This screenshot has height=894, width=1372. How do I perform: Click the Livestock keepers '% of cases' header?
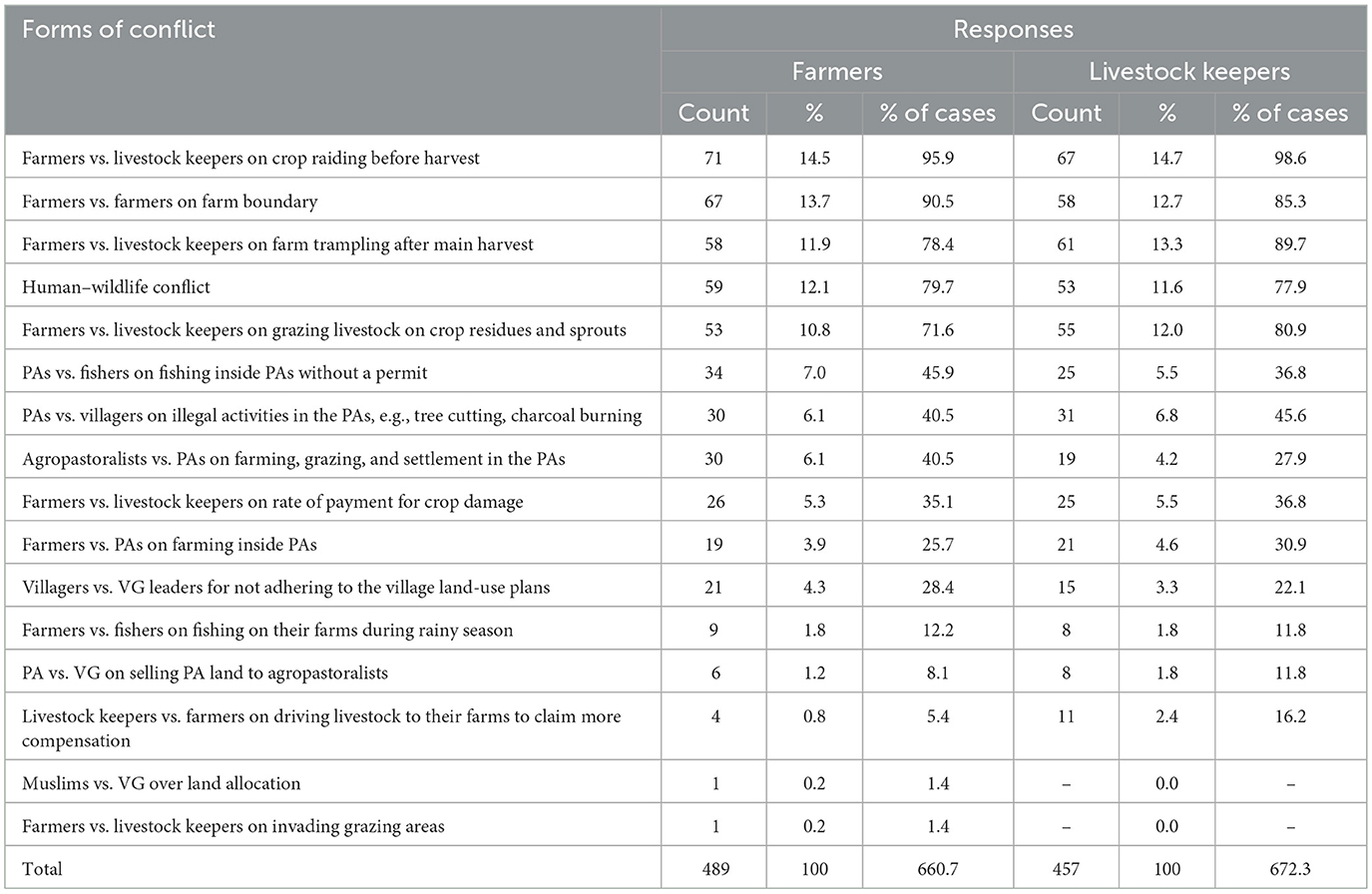click(1290, 114)
